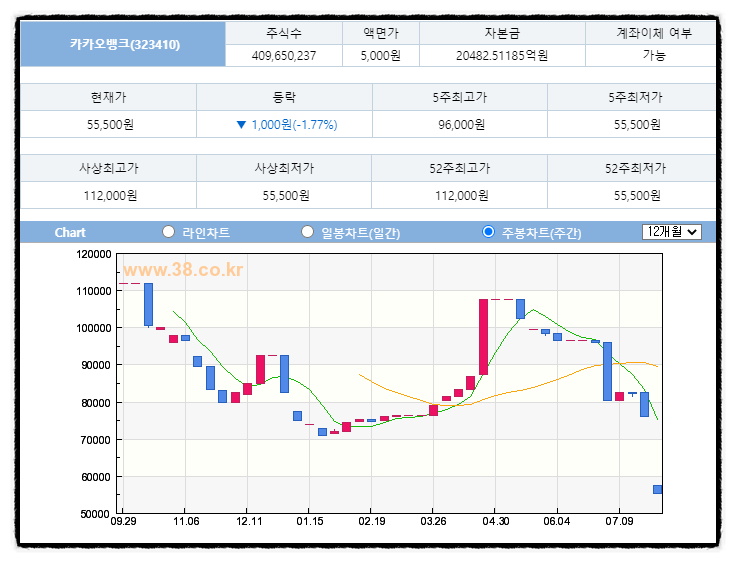Image resolution: width=736 pixels, height=563 pixels.
Task: Click the tall red candlestick near 04.30
Action: pyautogui.click(x=483, y=337)
